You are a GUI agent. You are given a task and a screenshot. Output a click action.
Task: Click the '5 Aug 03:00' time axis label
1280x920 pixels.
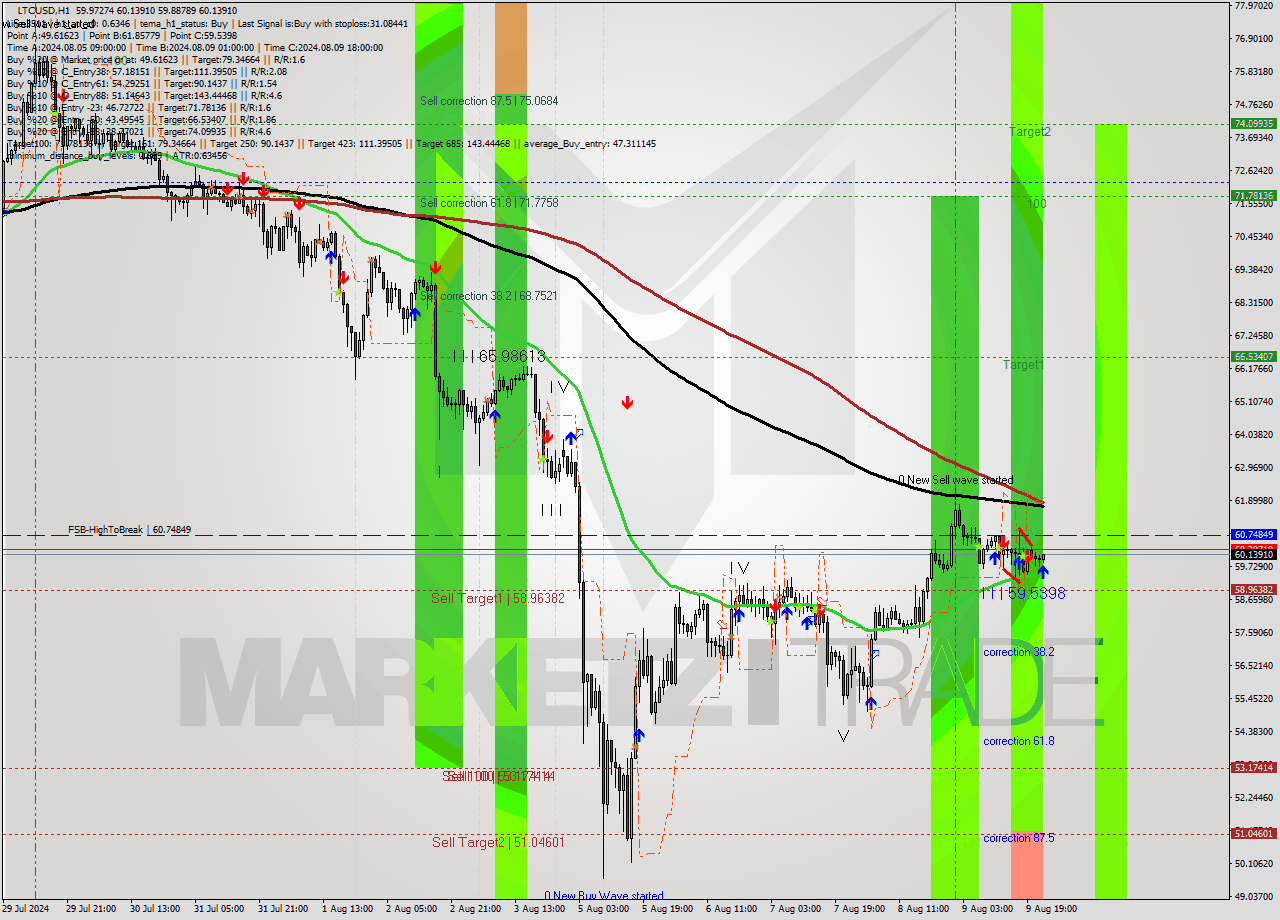(x=603, y=909)
